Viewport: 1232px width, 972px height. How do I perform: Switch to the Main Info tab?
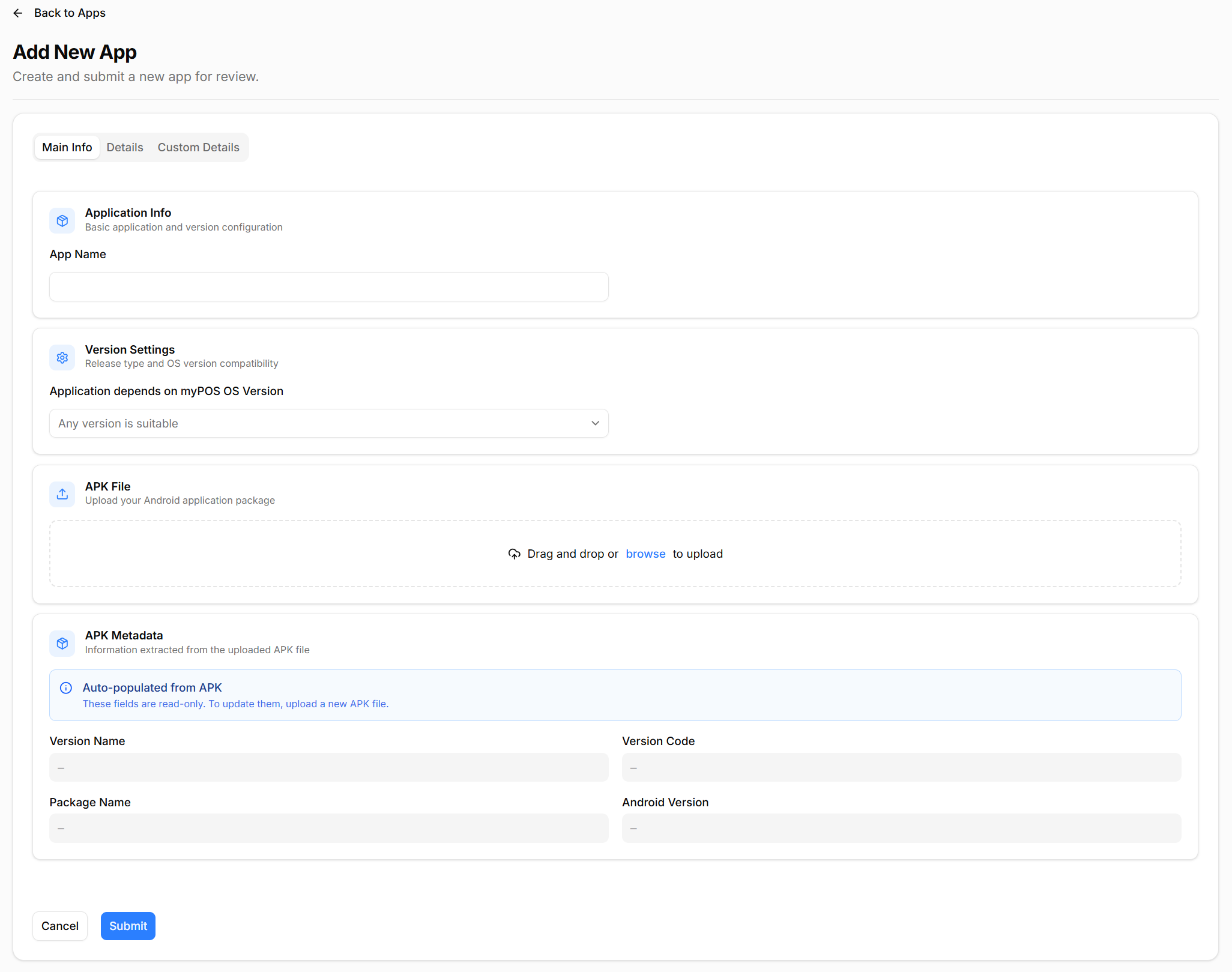coord(67,147)
